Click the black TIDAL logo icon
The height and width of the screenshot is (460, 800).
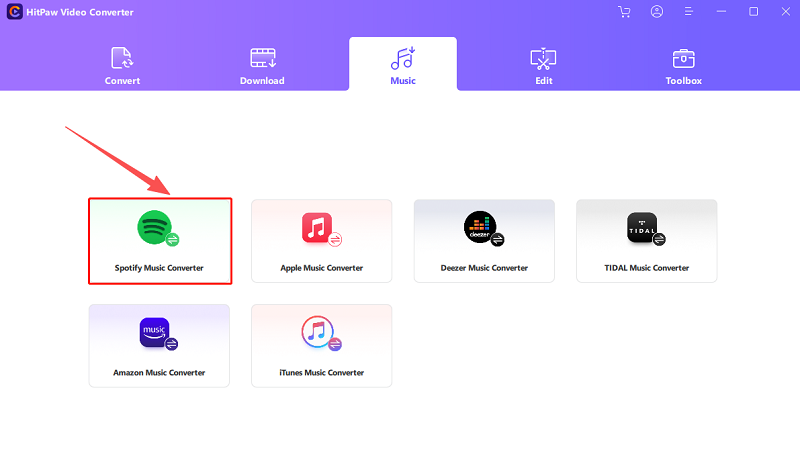(x=642, y=227)
